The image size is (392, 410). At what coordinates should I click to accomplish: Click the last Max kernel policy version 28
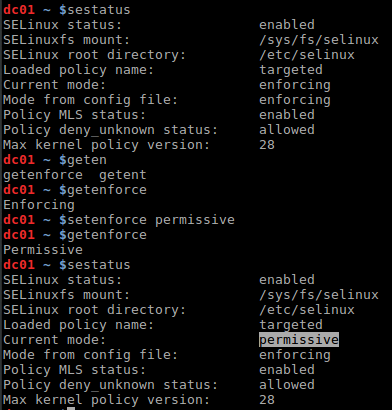267,400
